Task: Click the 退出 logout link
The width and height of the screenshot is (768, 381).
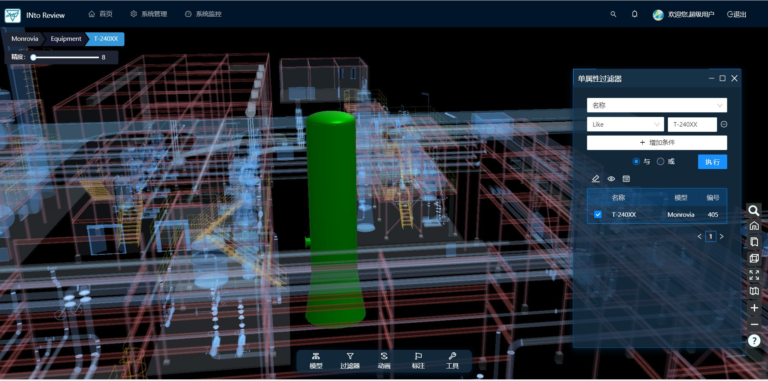Action: (737, 15)
